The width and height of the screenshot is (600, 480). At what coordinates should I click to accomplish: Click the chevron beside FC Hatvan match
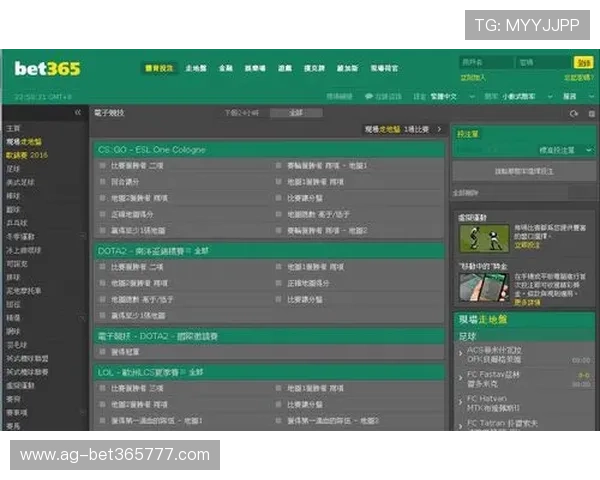pos(460,402)
